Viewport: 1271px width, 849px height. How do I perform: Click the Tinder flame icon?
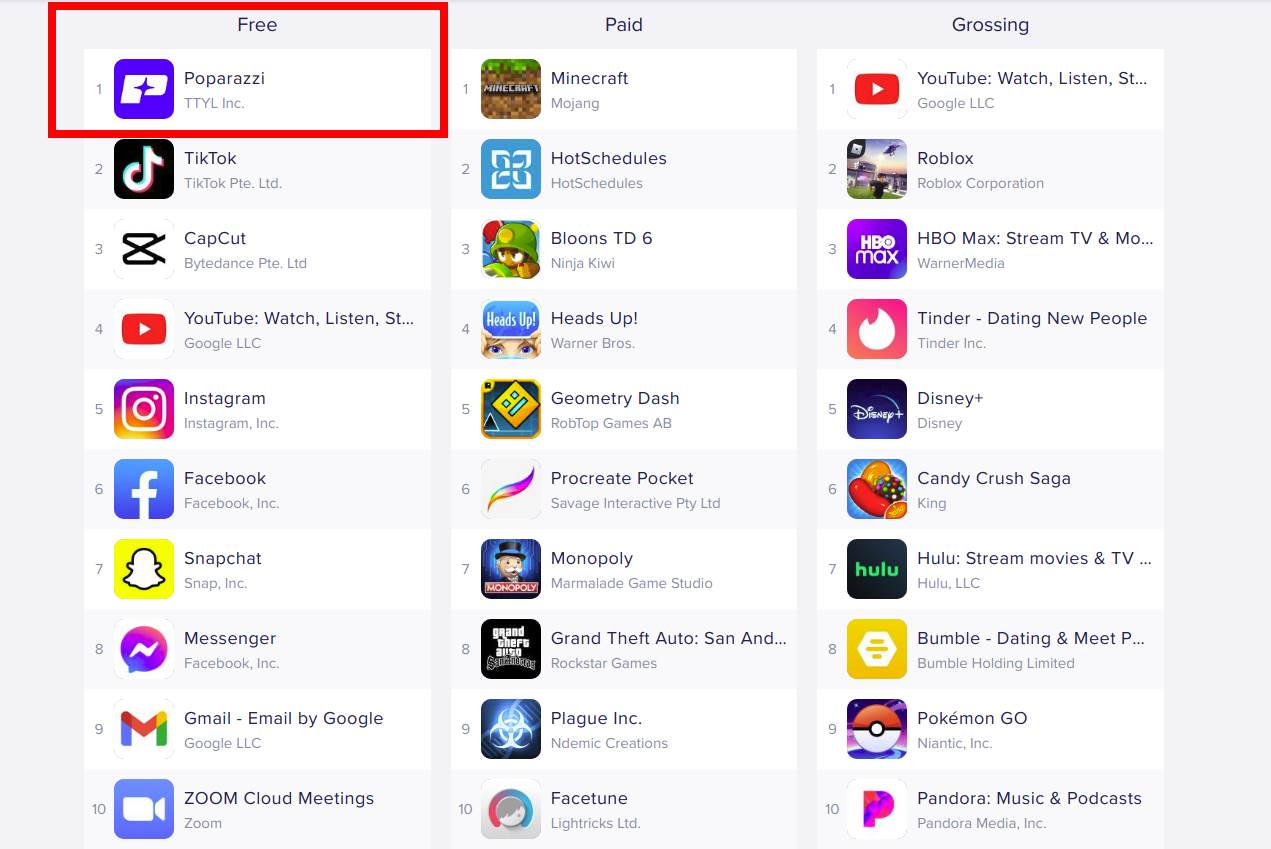click(877, 329)
